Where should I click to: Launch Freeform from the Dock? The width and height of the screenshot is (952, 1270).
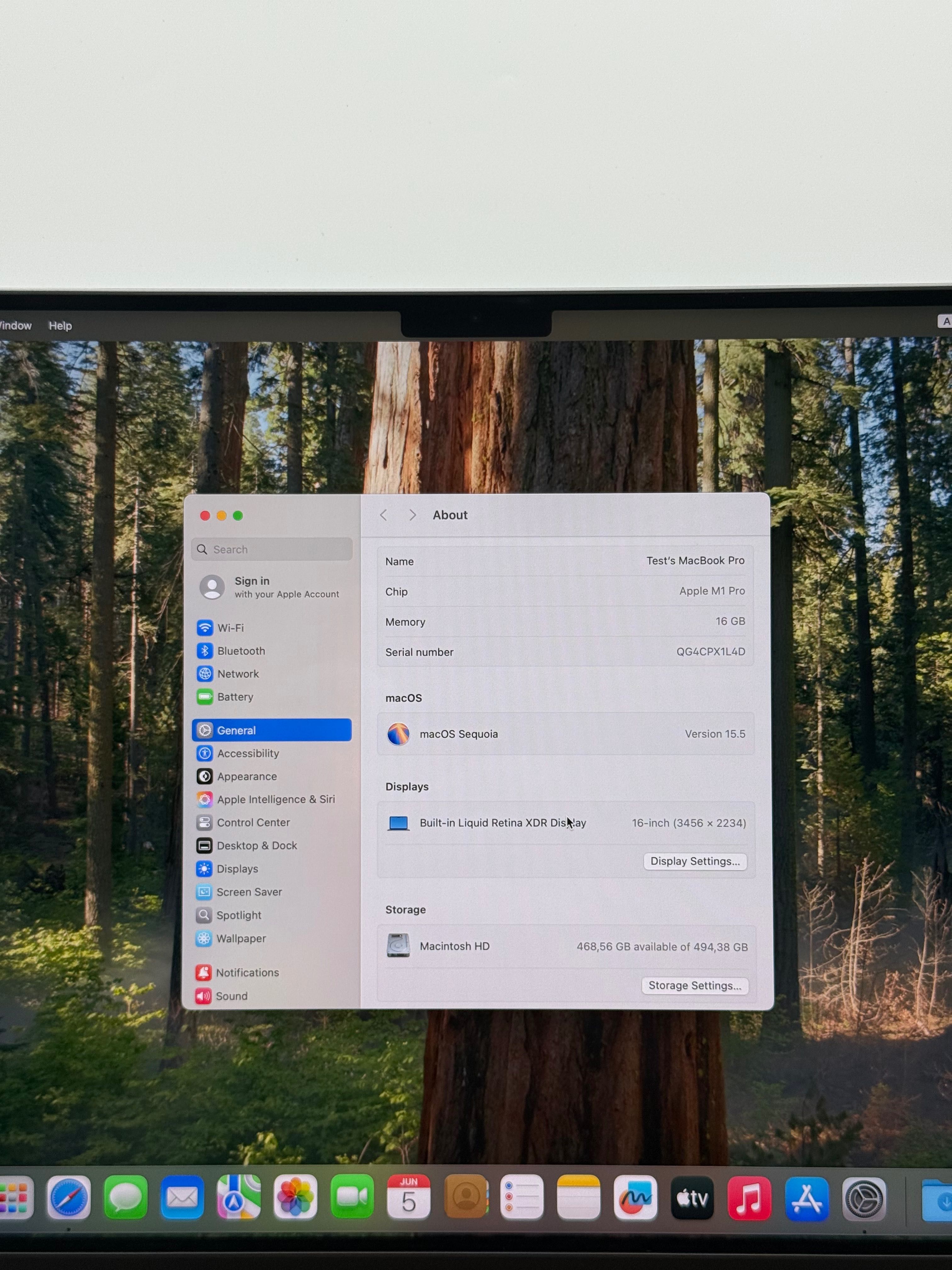(x=635, y=1198)
